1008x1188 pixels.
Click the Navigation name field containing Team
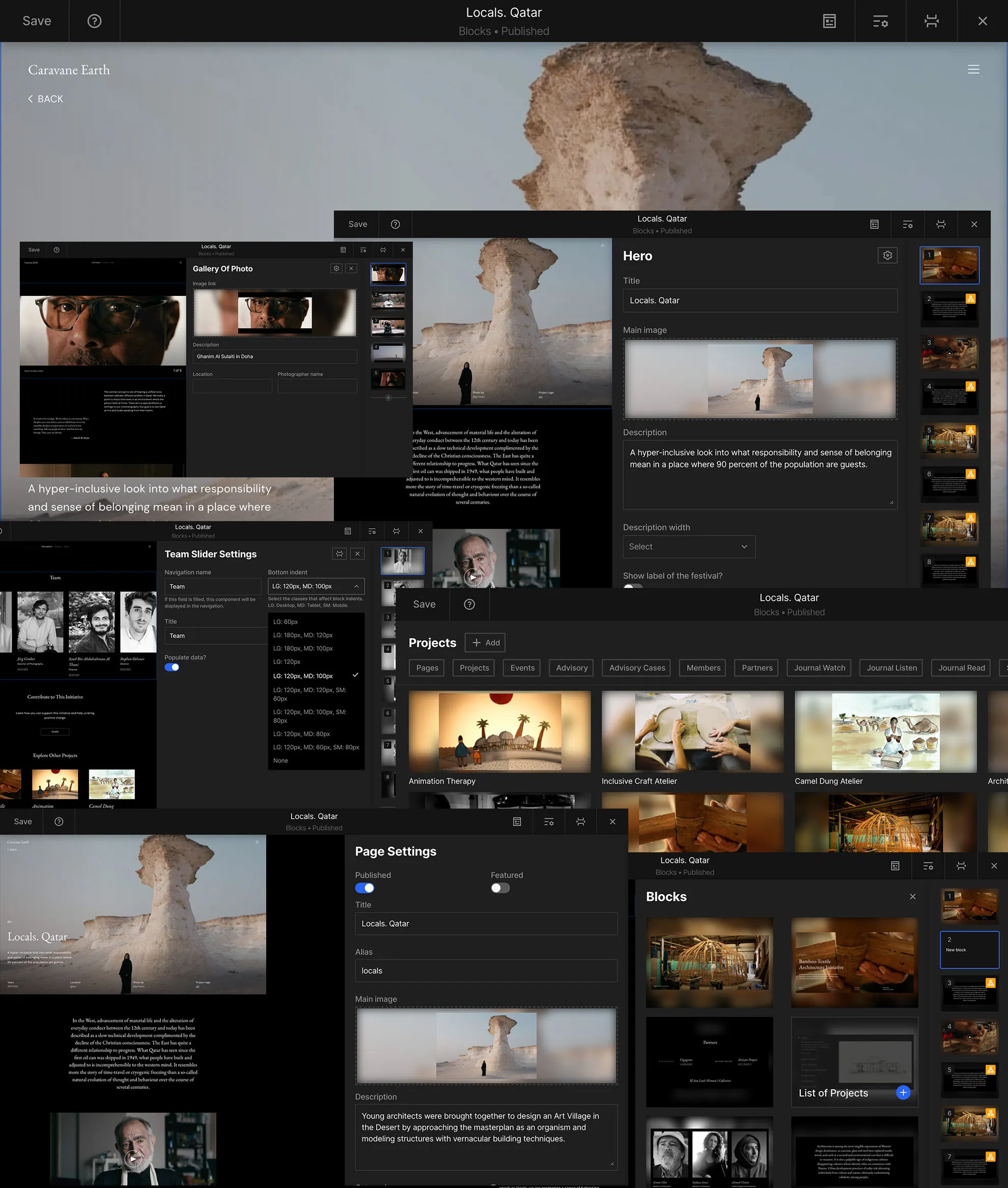(213, 586)
